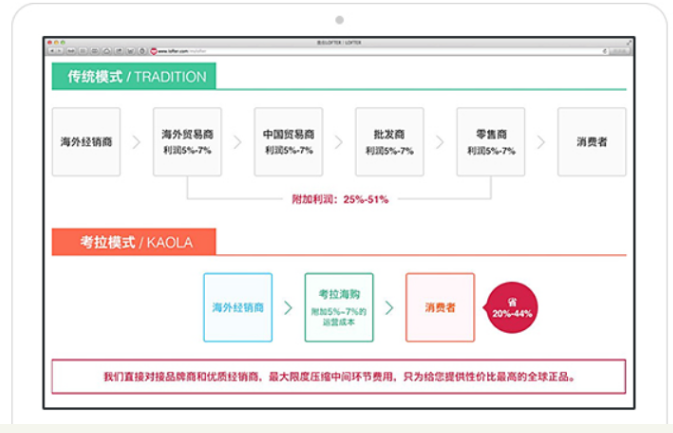Click the red-bordered 我们直接对接品牌商 statement banner

pos(339,376)
